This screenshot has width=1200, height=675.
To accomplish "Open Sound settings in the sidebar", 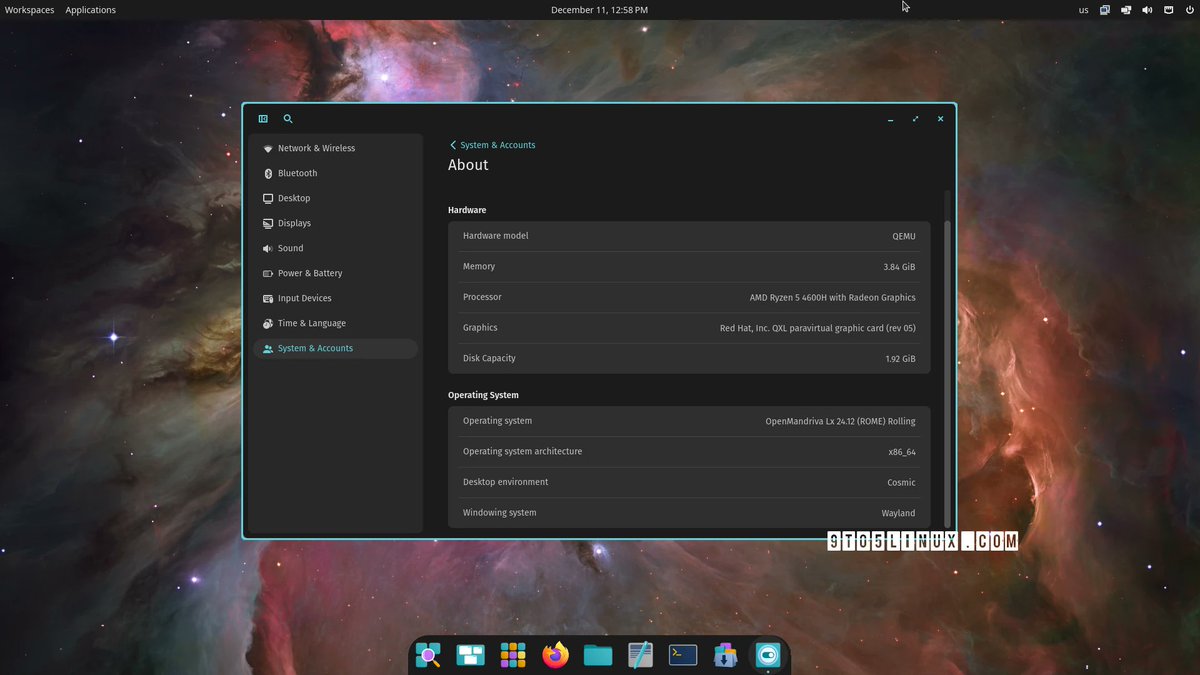I will click(x=335, y=248).
